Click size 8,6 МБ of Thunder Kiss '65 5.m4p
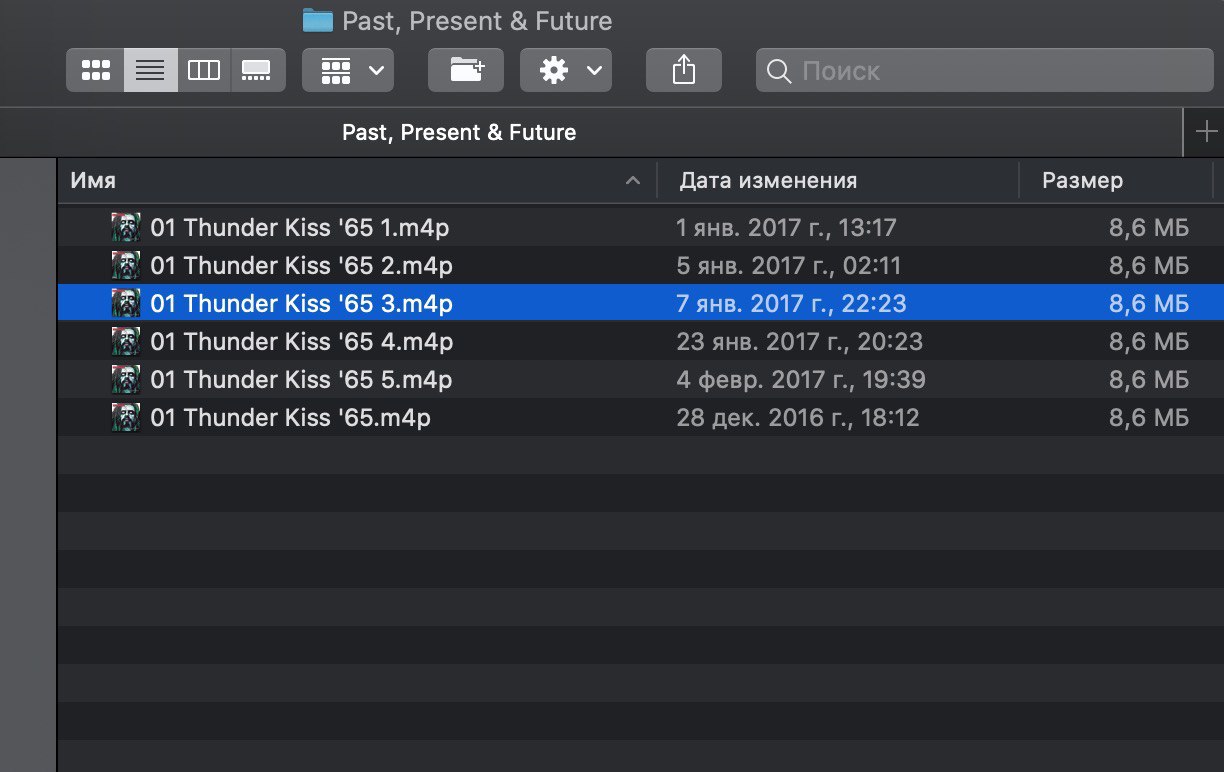This screenshot has height=772, width=1224. point(1149,380)
